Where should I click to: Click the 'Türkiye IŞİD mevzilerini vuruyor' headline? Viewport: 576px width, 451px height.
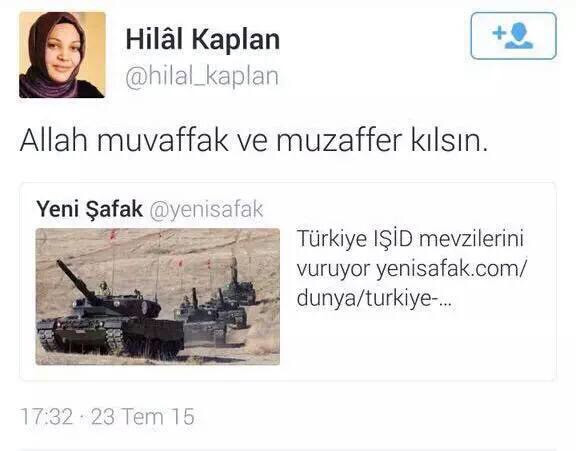tap(410, 254)
